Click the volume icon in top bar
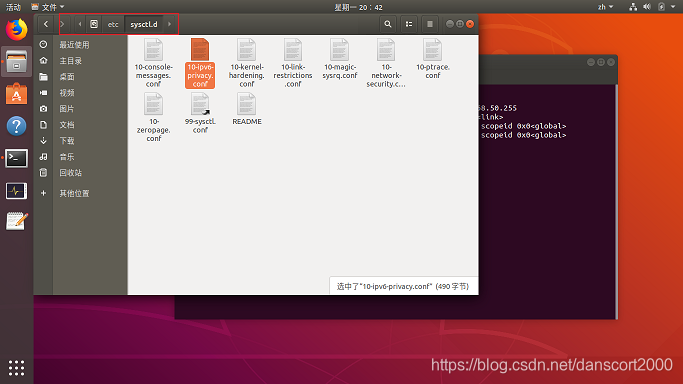 pos(647,7)
